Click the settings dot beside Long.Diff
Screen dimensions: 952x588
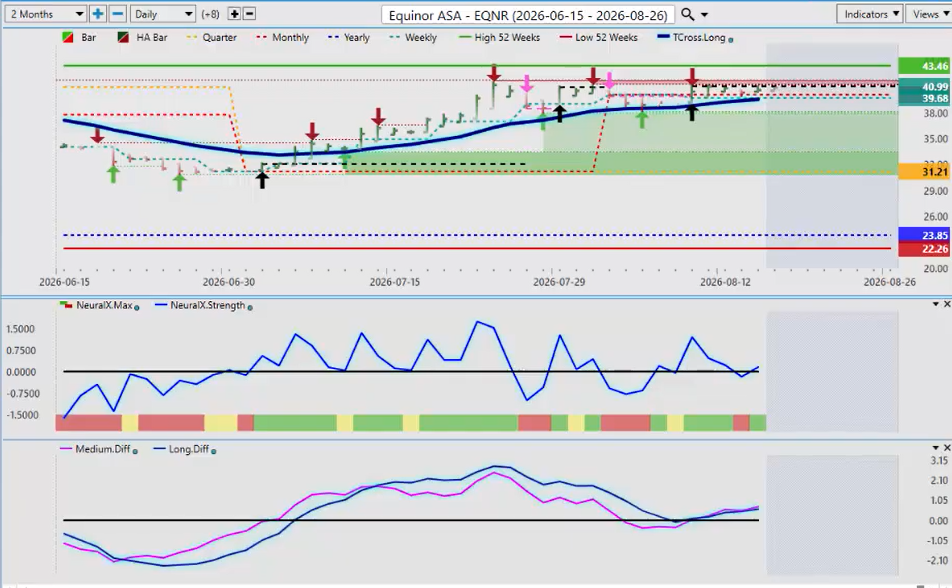pyautogui.click(x=214, y=451)
